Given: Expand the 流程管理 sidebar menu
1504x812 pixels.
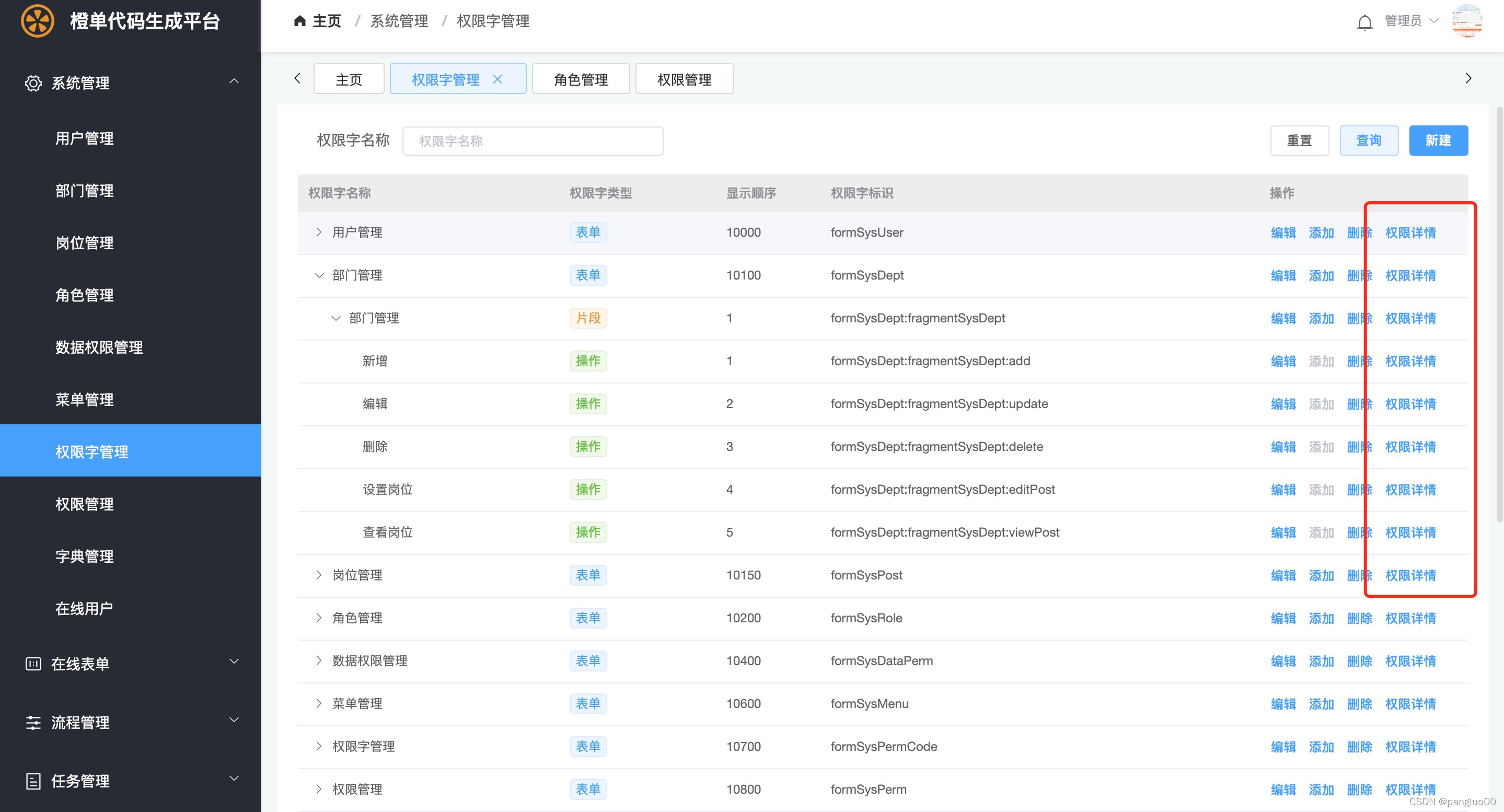Looking at the screenshot, I should (x=234, y=720).
